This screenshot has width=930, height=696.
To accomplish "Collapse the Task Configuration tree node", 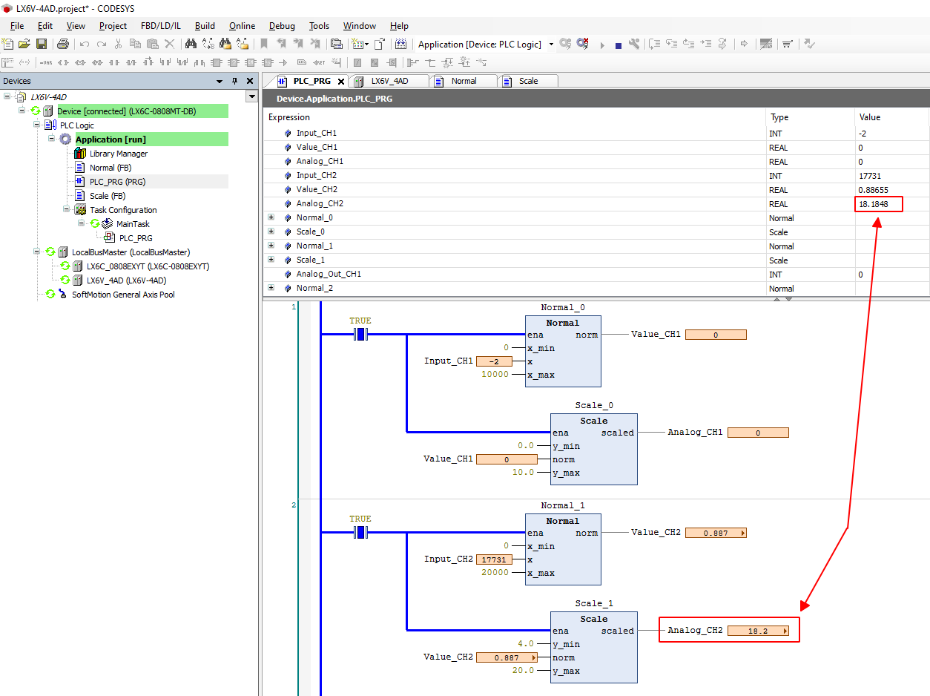I will coord(68,210).
